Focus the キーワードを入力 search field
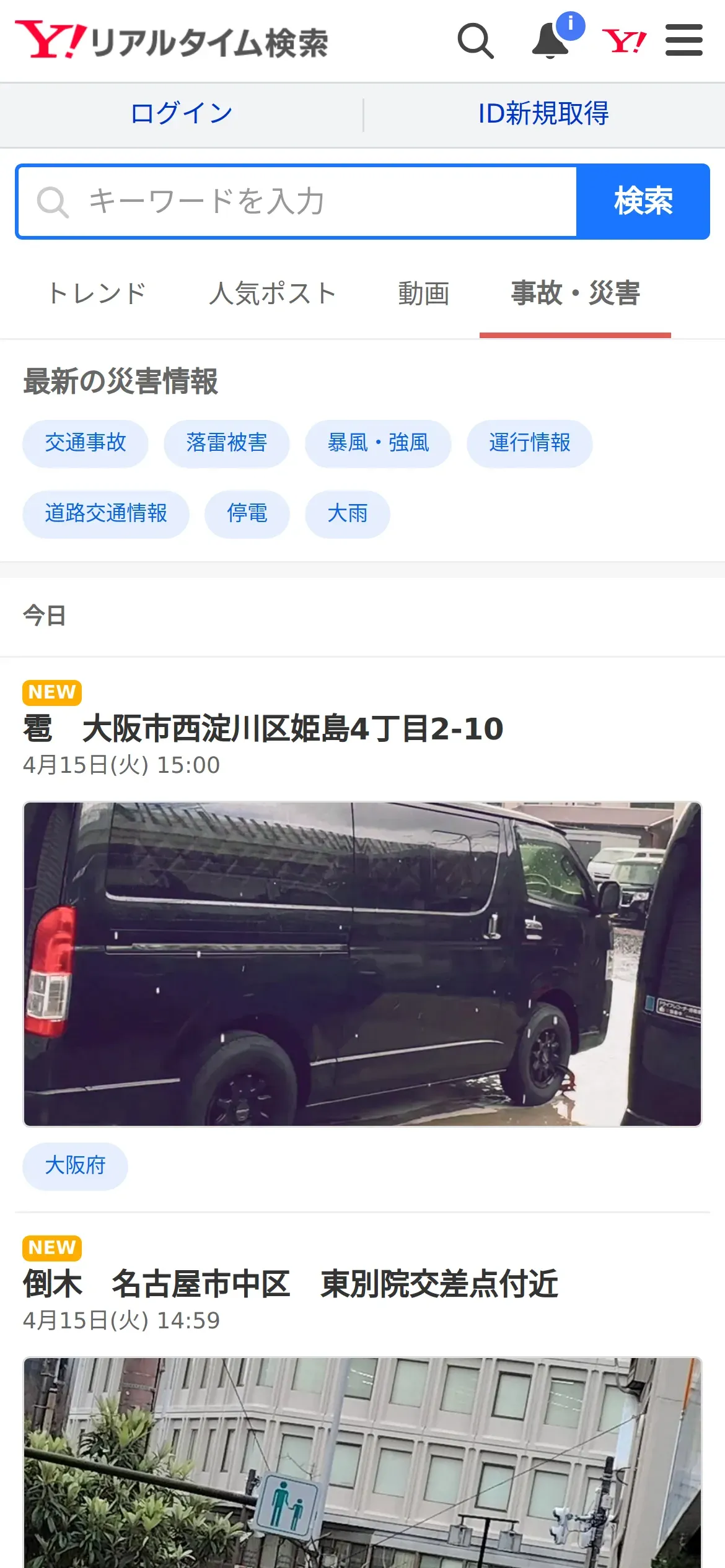 297,201
